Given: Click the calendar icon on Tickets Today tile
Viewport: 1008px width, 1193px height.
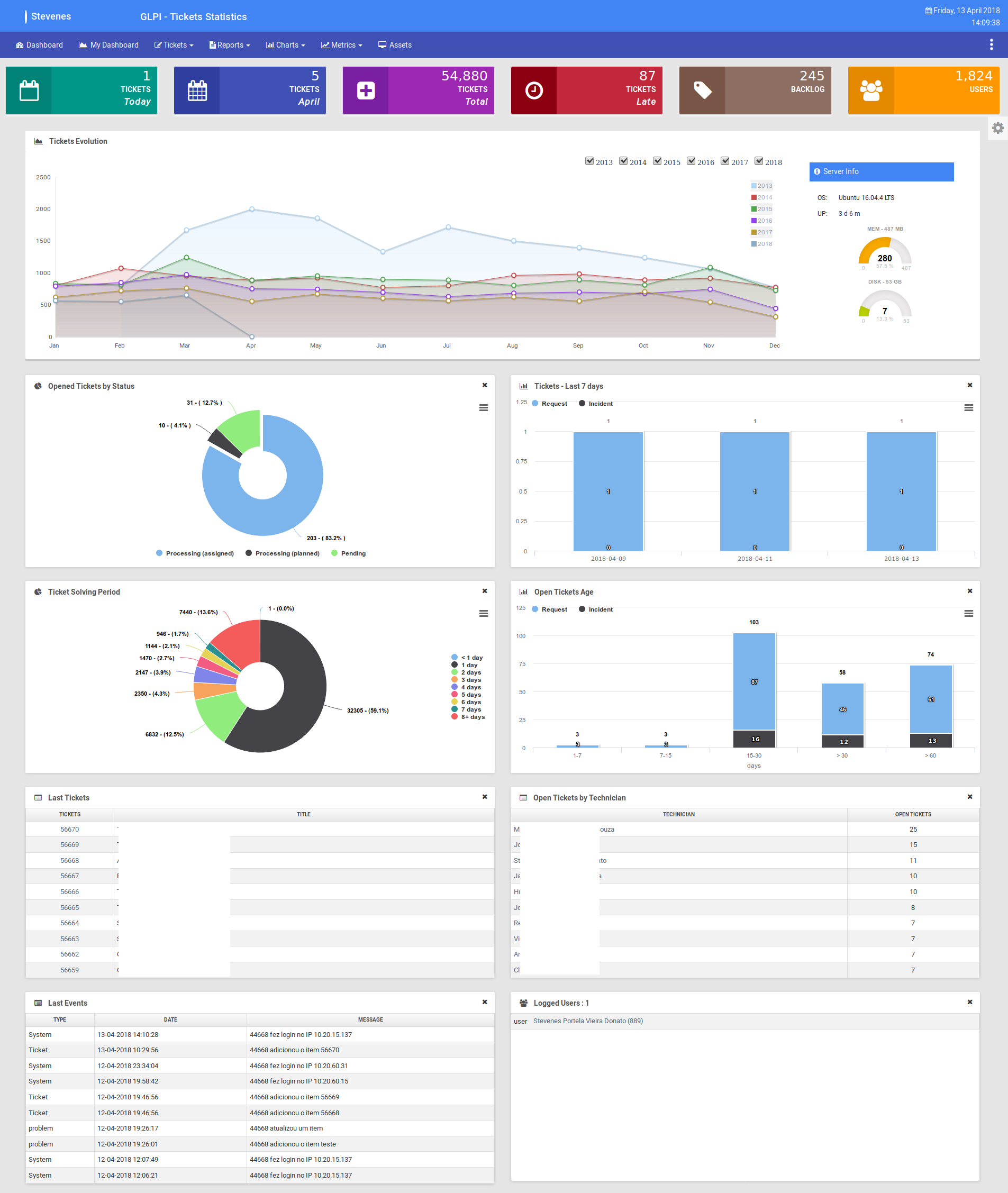Looking at the screenshot, I should click(29, 91).
